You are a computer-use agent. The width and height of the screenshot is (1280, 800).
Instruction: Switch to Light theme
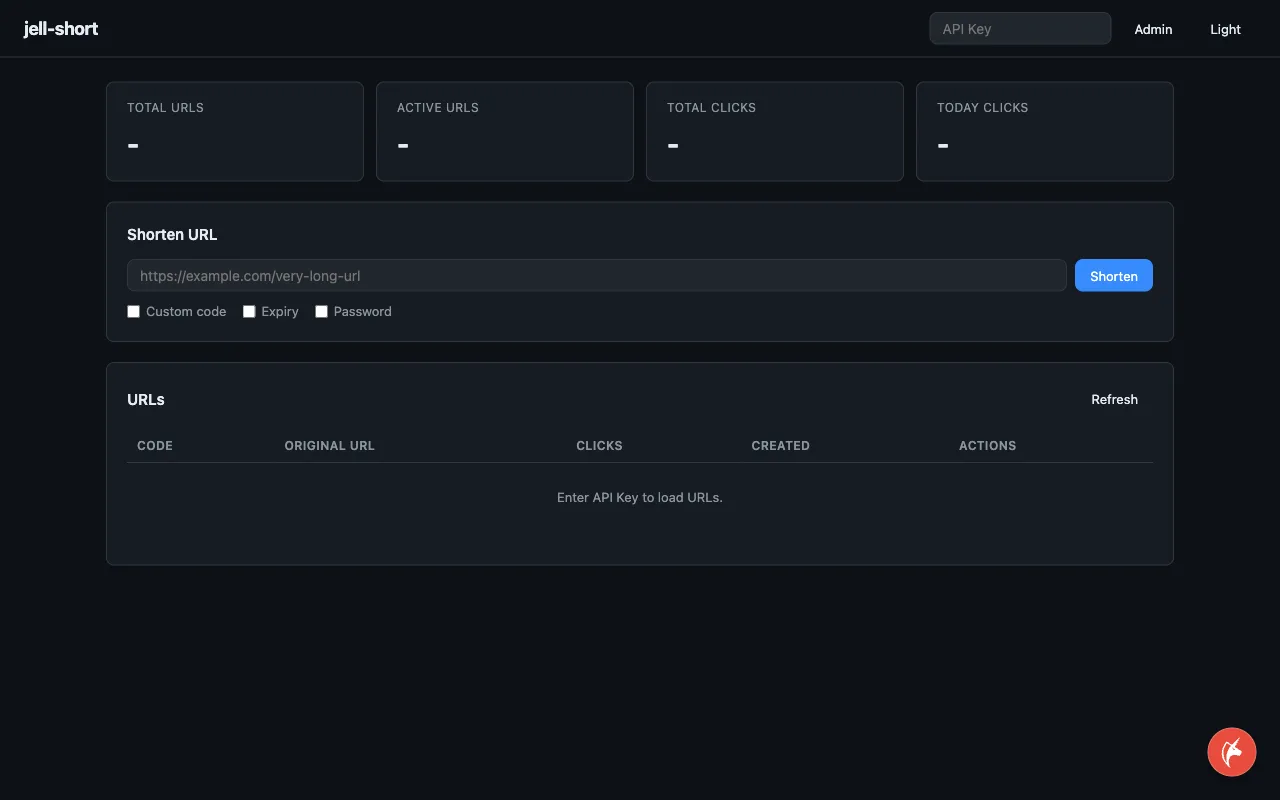coord(1225,29)
